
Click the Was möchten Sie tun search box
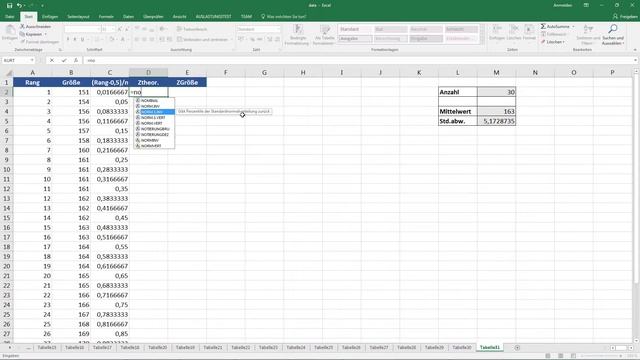(x=283, y=17)
